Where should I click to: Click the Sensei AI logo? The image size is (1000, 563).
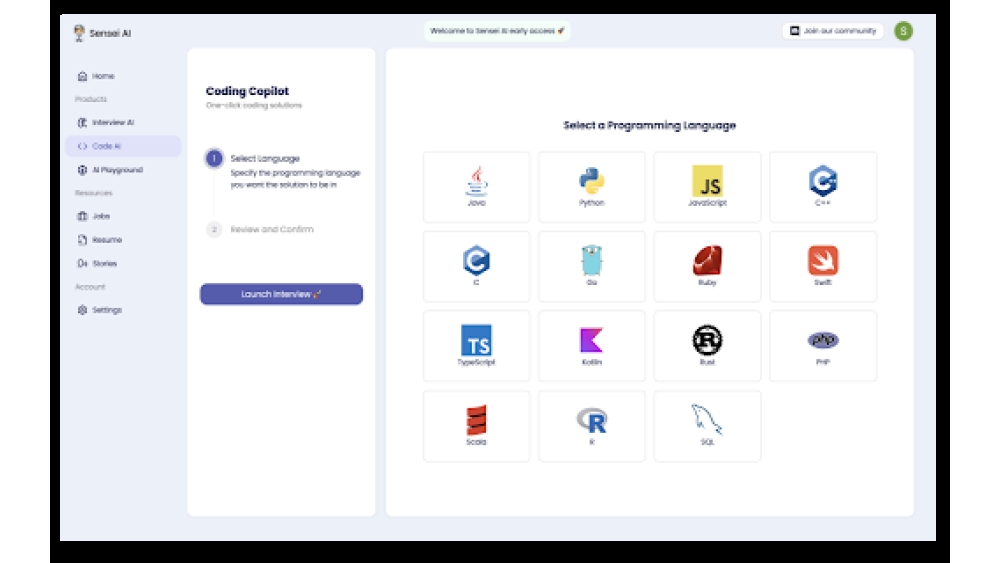click(102, 33)
